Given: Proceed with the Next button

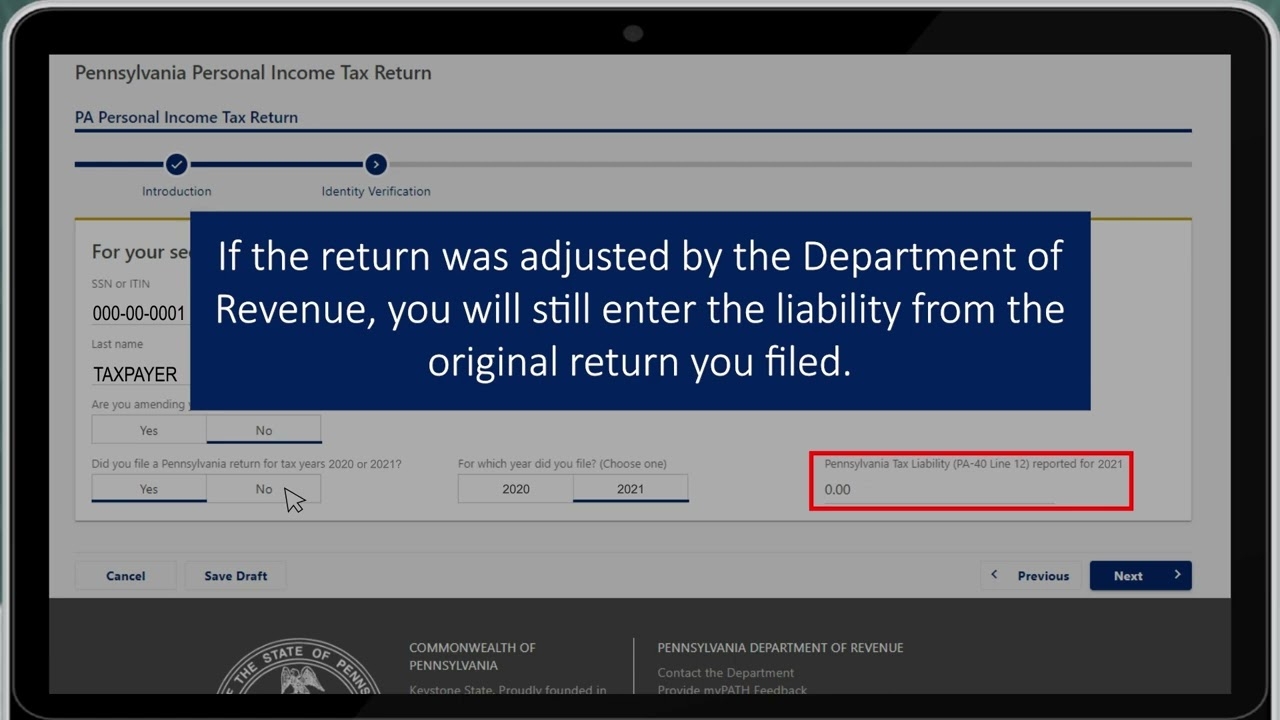Looking at the screenshot, I should pyautogui.click(x=1140, y=576).
